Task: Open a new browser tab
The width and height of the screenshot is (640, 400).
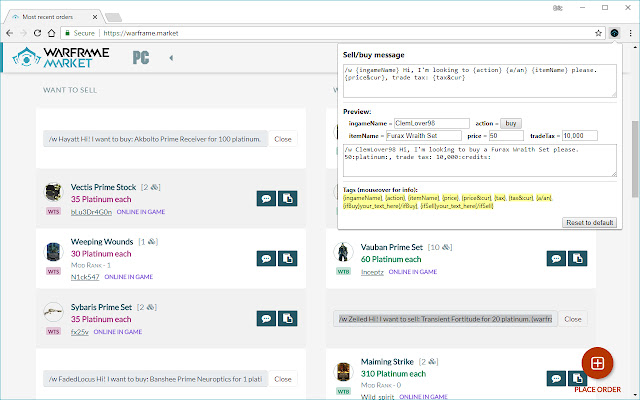Action: 113,17
